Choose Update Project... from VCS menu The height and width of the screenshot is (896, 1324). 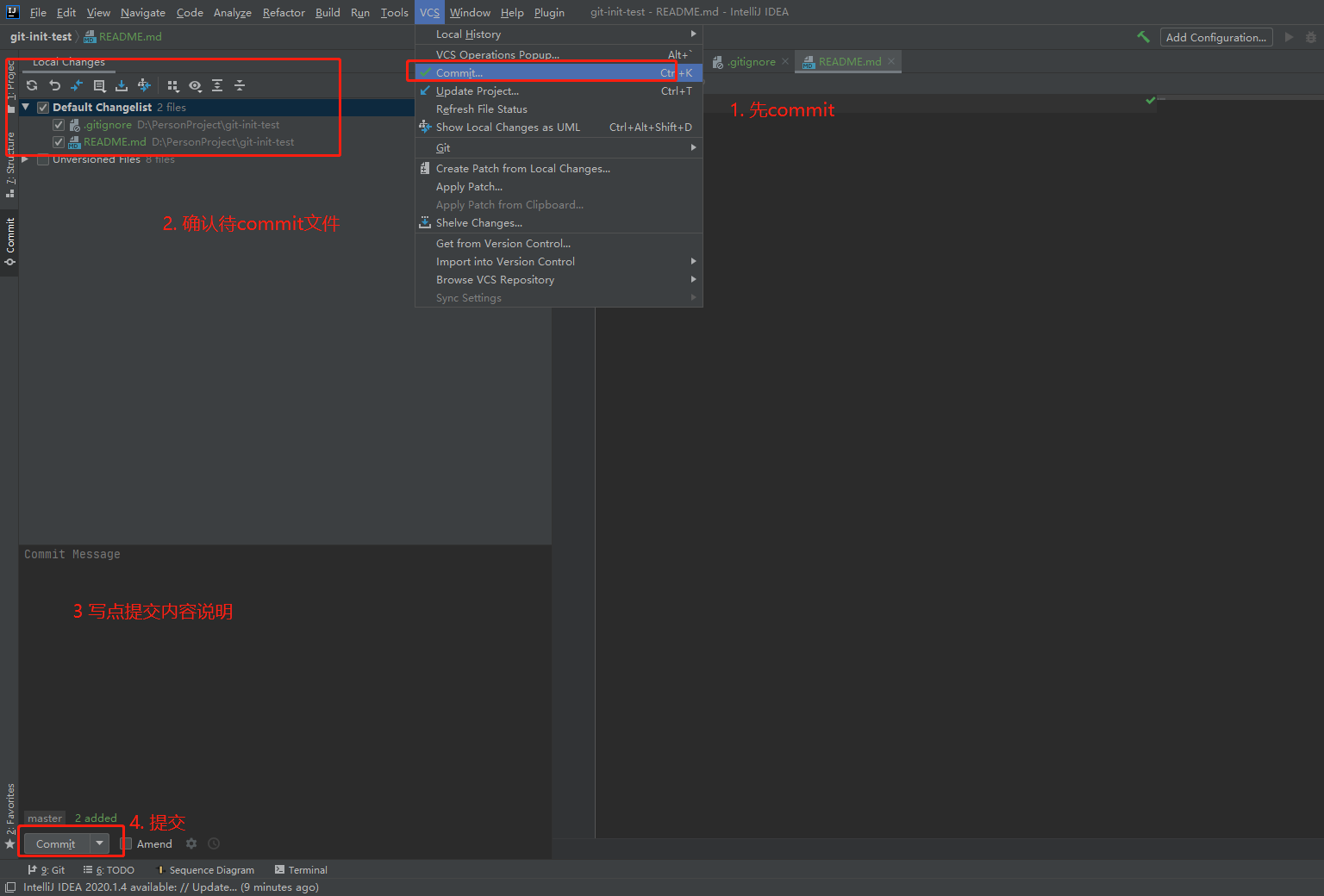point(559,91)
